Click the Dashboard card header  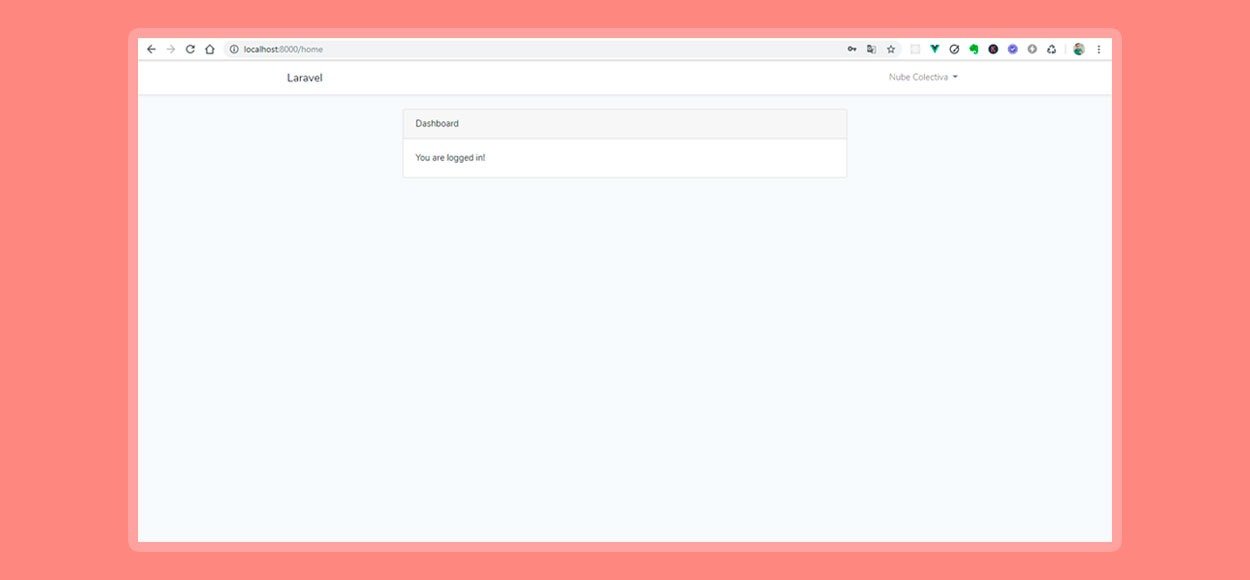[x=625, y=124]
